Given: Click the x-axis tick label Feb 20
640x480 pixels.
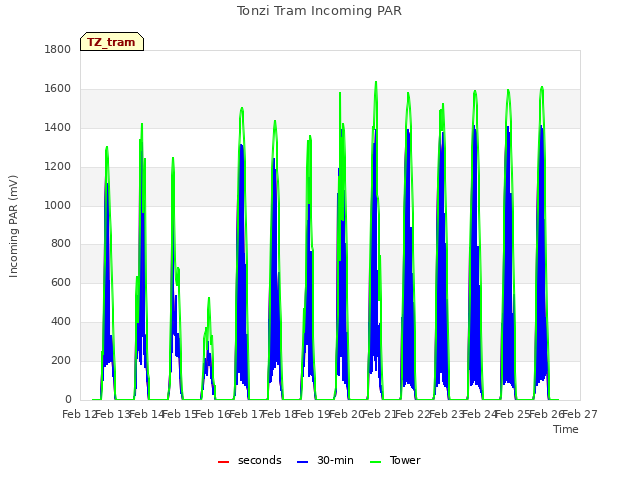Looking at the screenshot, I should 347,415.
